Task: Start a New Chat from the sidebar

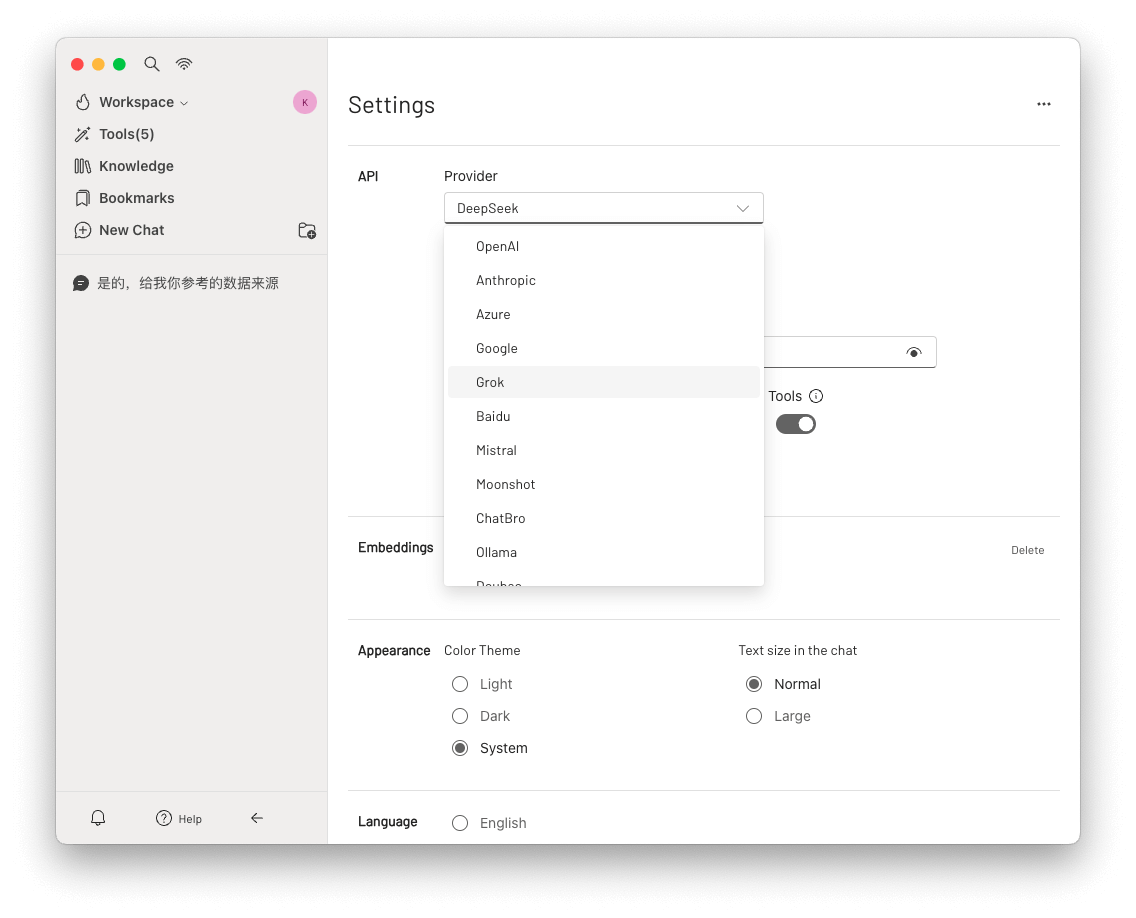Action: pos(132,230)
